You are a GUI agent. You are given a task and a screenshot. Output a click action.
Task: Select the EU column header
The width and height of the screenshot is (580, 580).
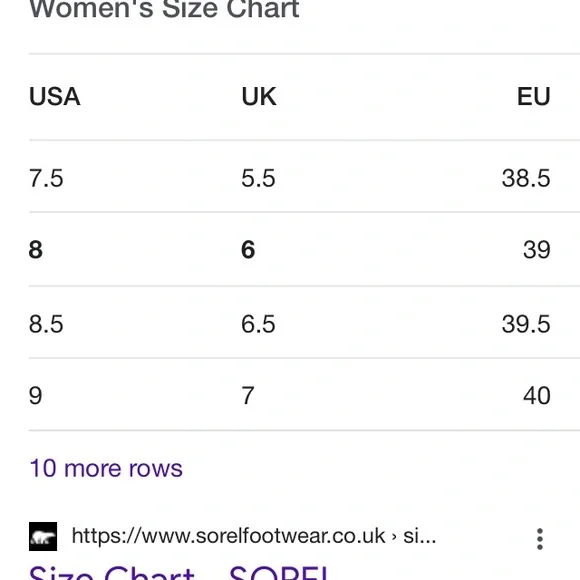pyautogui.click(x=534, y=97)
